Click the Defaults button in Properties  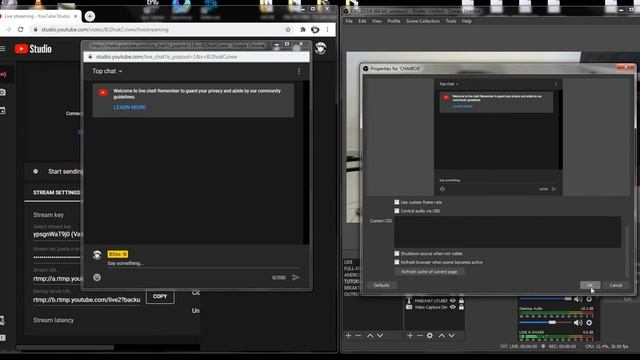point(381,285)
